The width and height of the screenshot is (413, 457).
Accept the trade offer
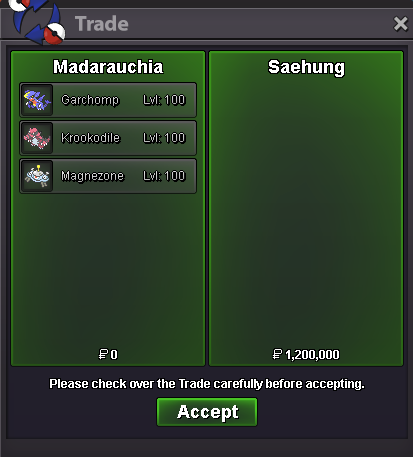coord(207,412)
